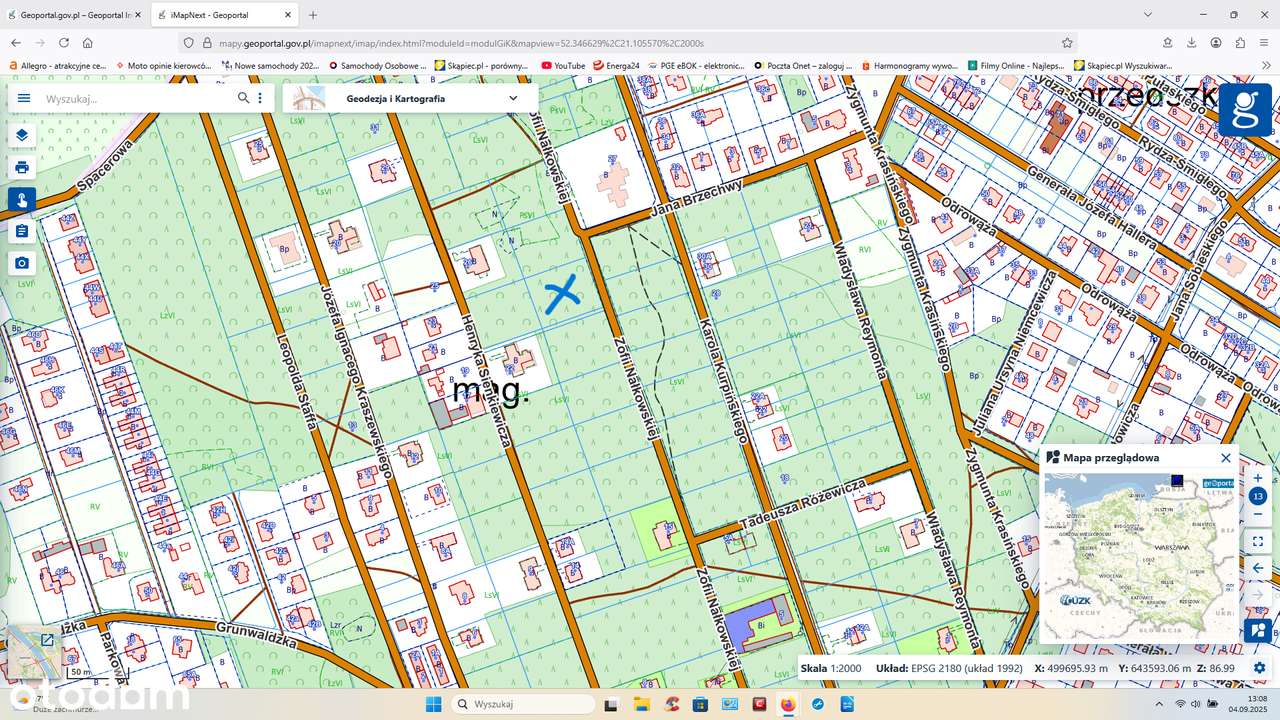Open the Allegro bookmark in bookmarks bar
The width and height of the screenshot is (1280, 720).
click(57, 65)
